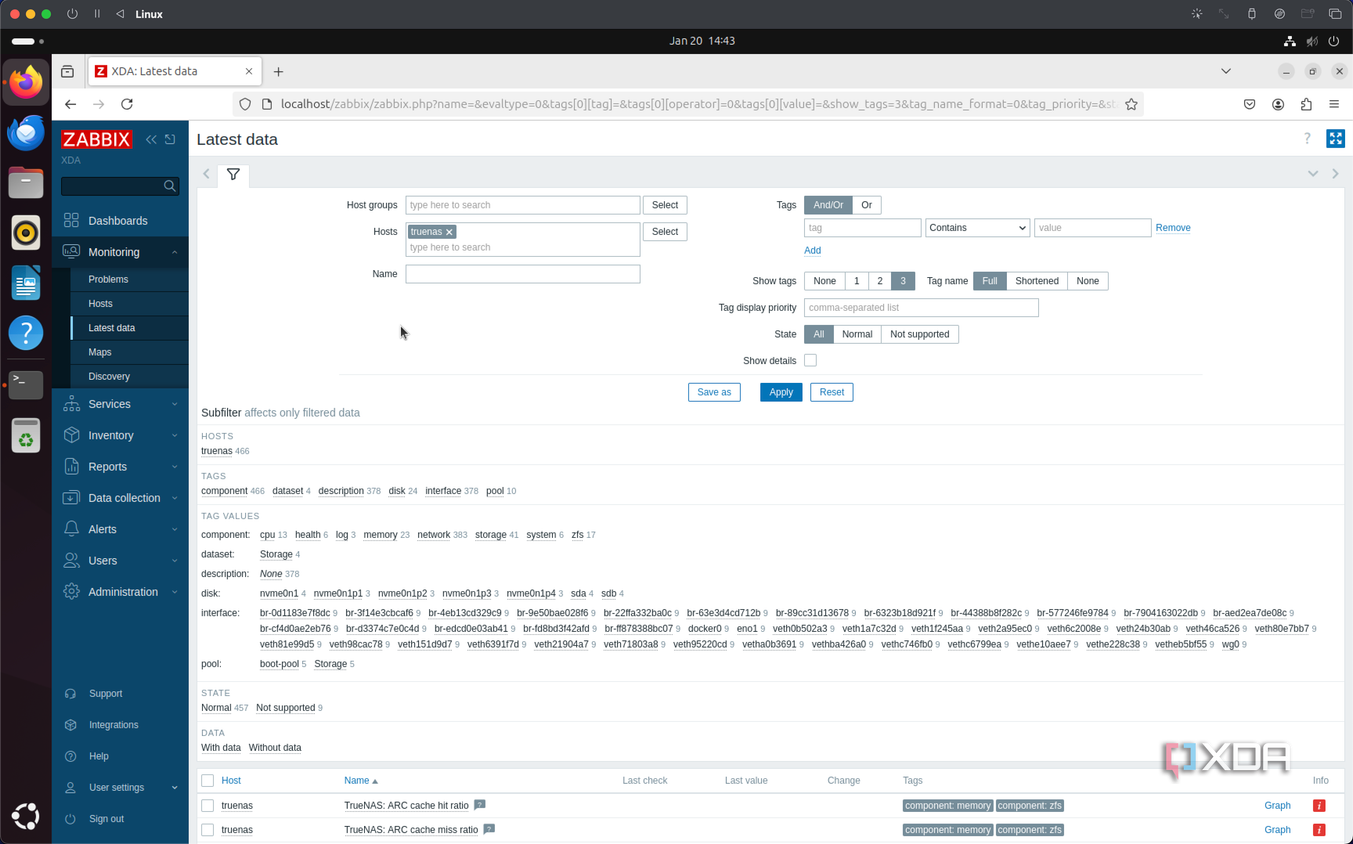Open Trash from the dock

[x=26, y=435]
